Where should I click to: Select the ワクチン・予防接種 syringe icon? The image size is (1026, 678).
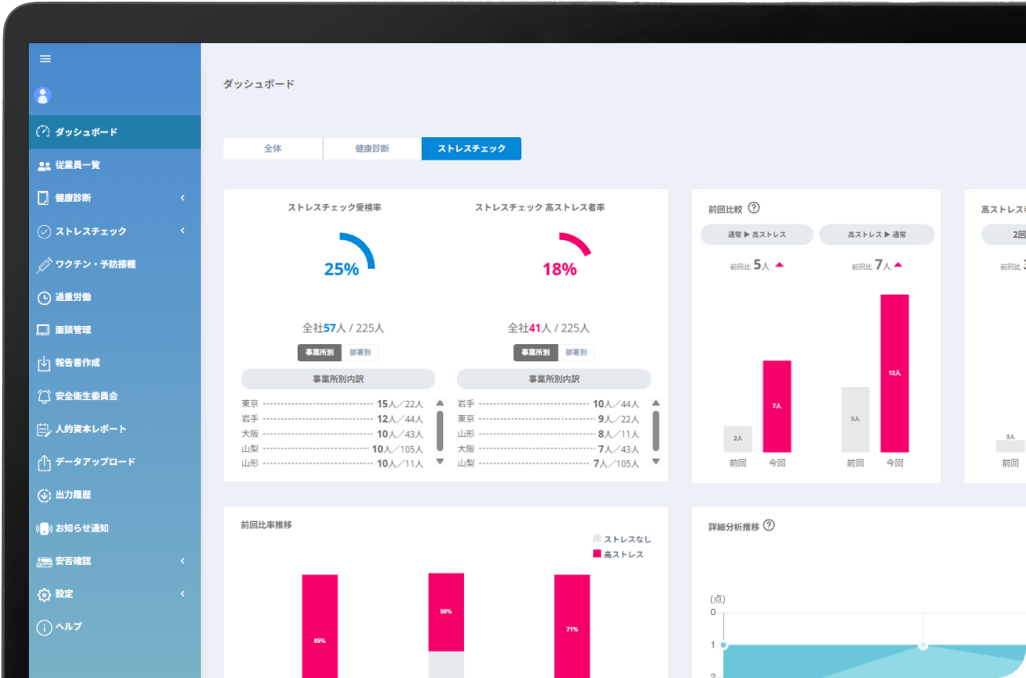point(44,264)
